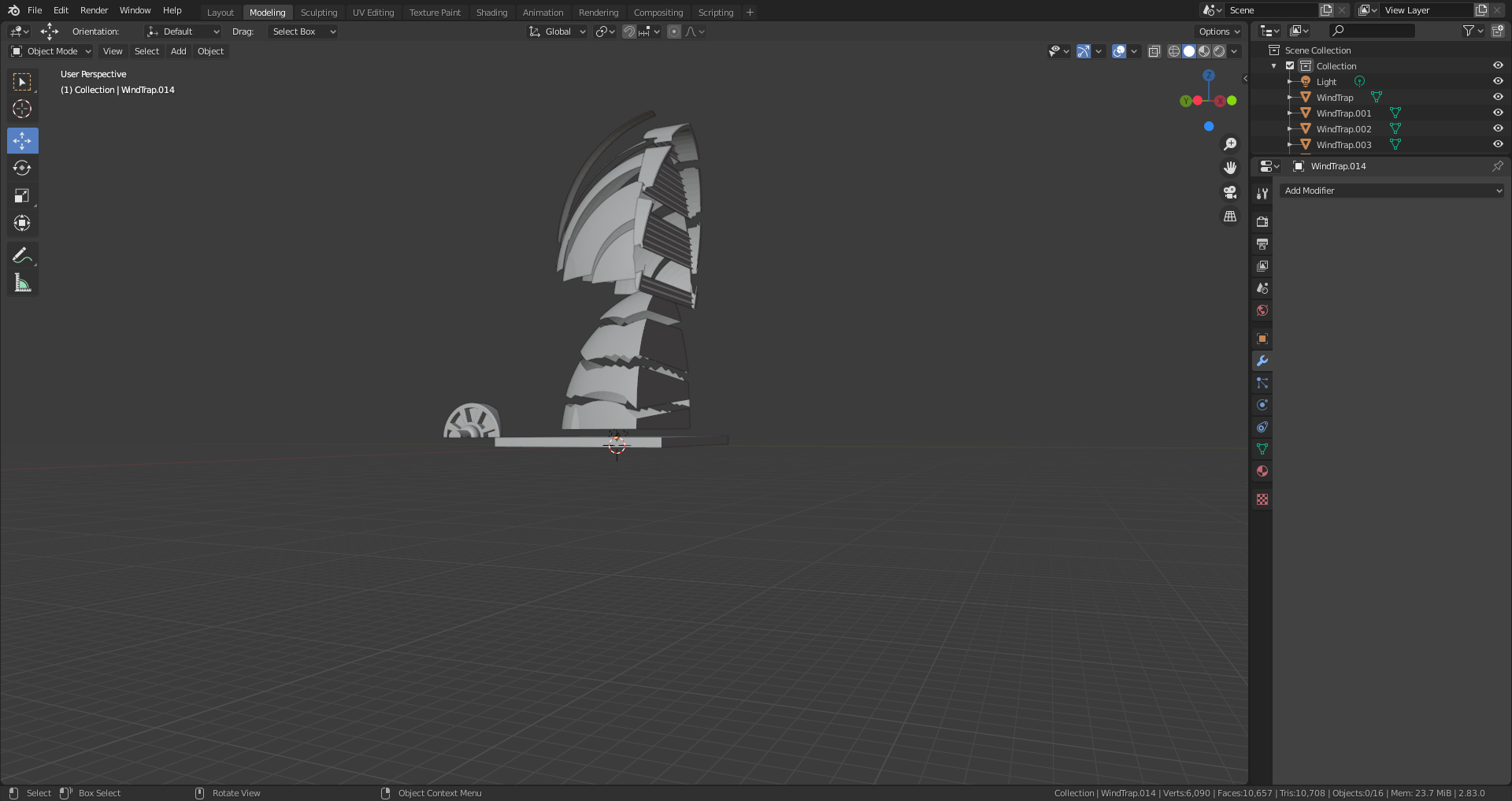Activate the Scale tool

pos(22,195)
